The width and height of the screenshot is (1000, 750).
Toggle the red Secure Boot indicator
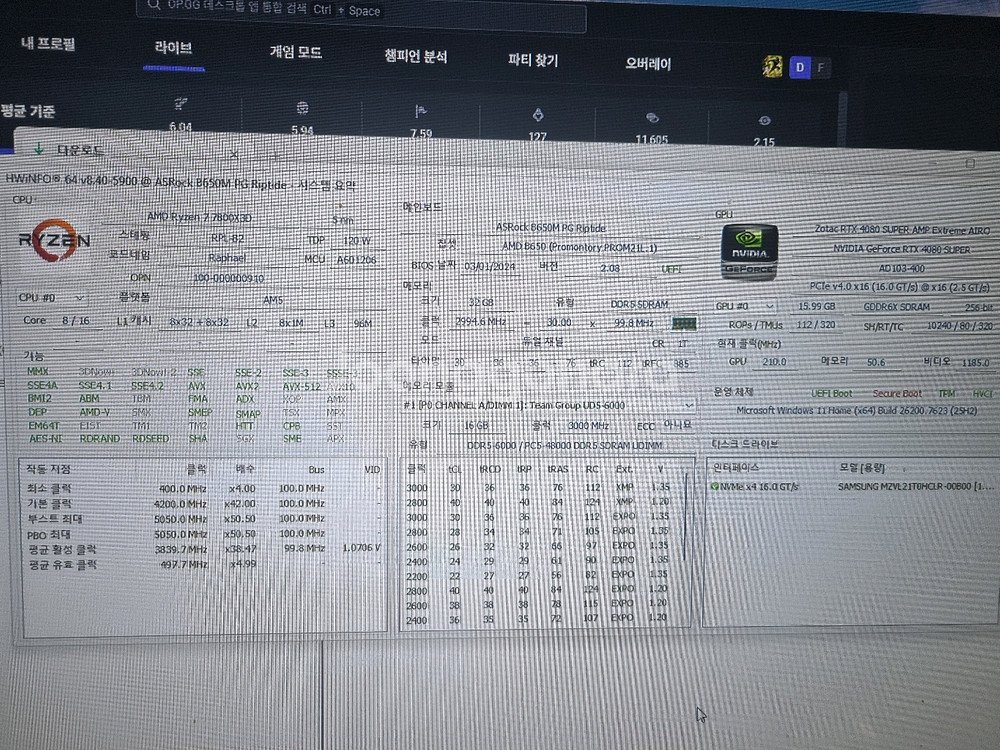tap(897, 394)
